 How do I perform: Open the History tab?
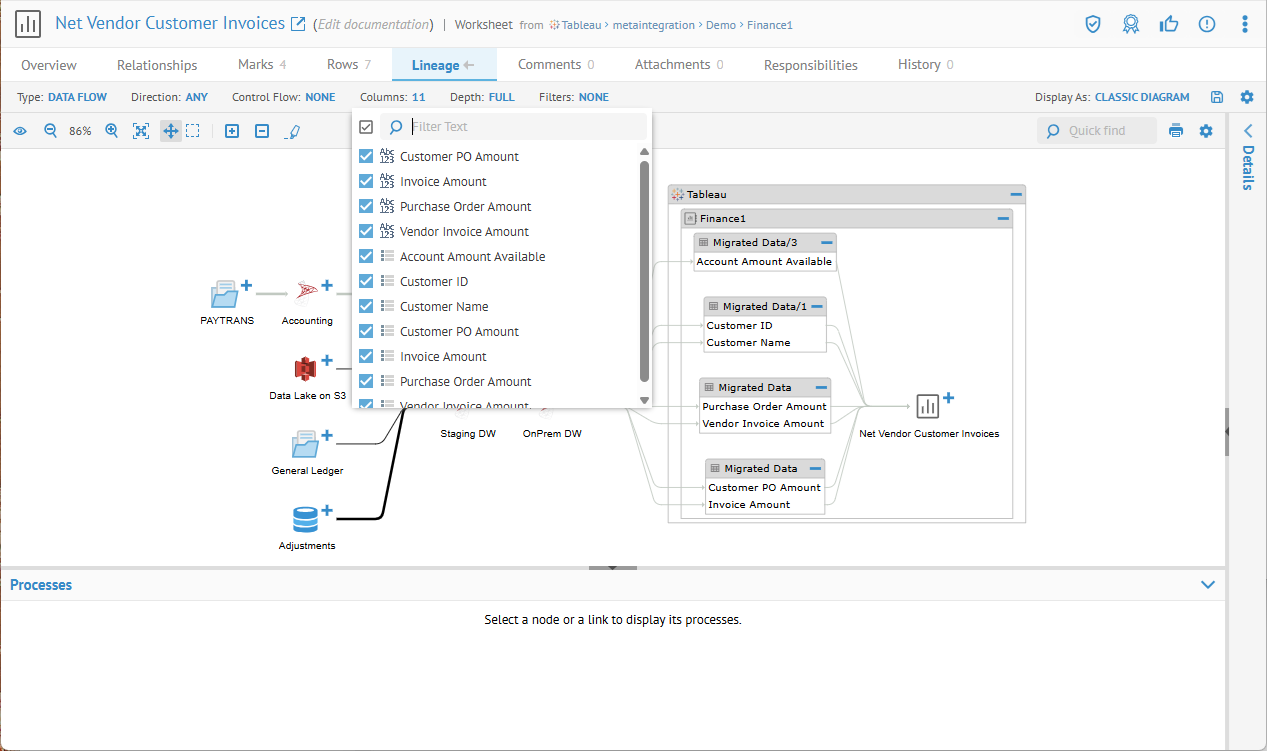[x=919, y=65]
